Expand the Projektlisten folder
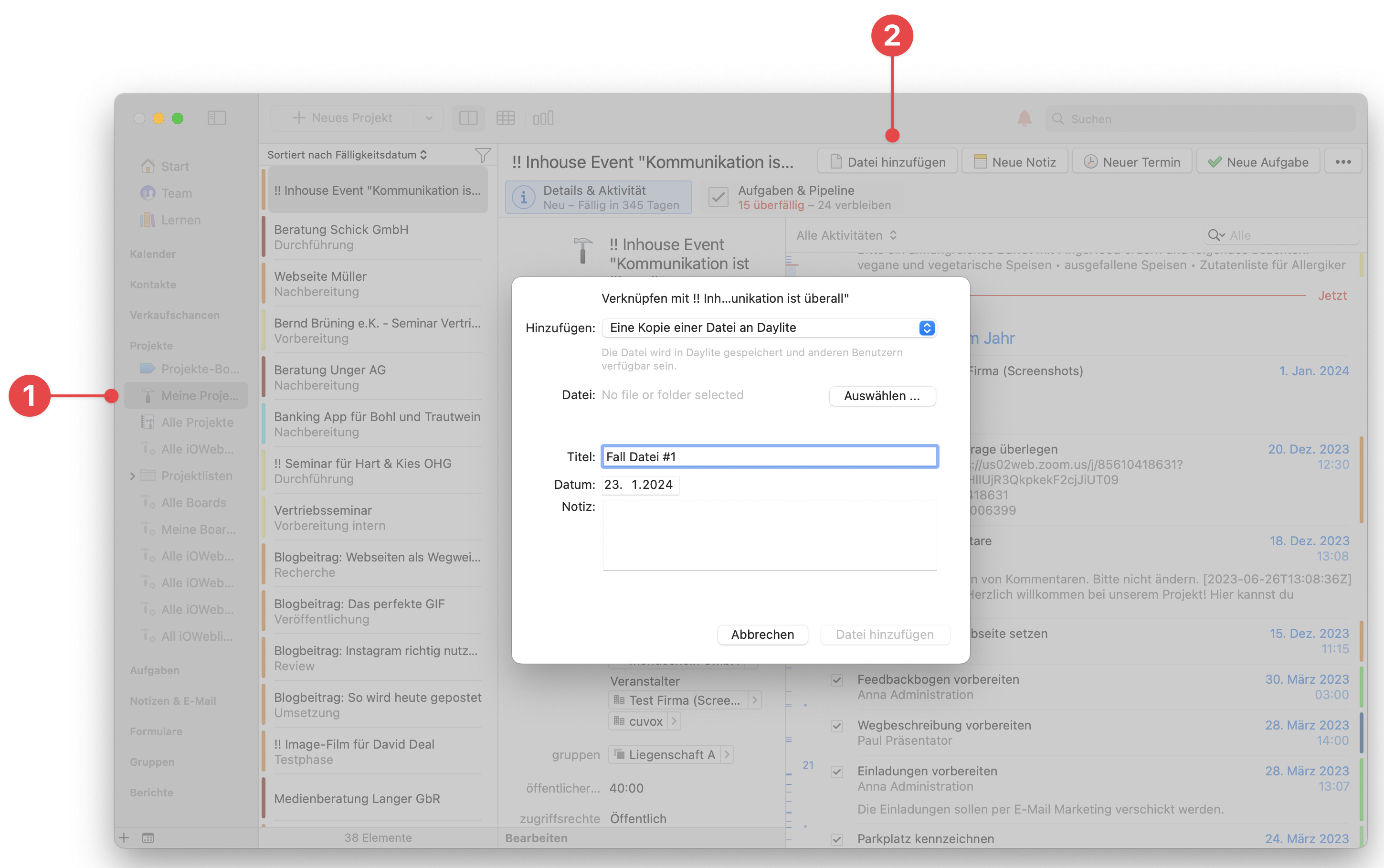The width and height of the screenshot is (1384, 868). 133,476
